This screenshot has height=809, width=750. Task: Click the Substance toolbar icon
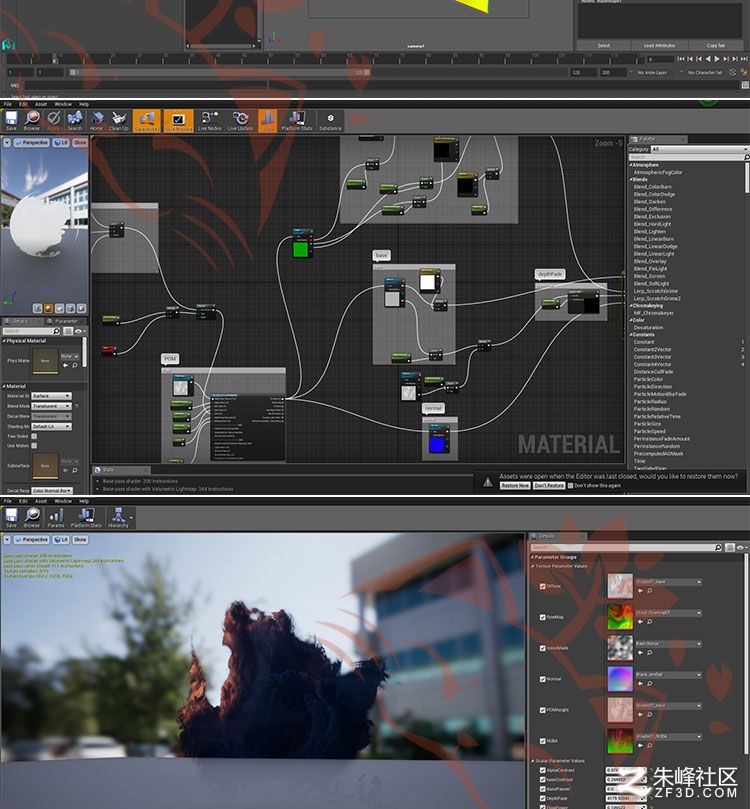pos(330,121)
